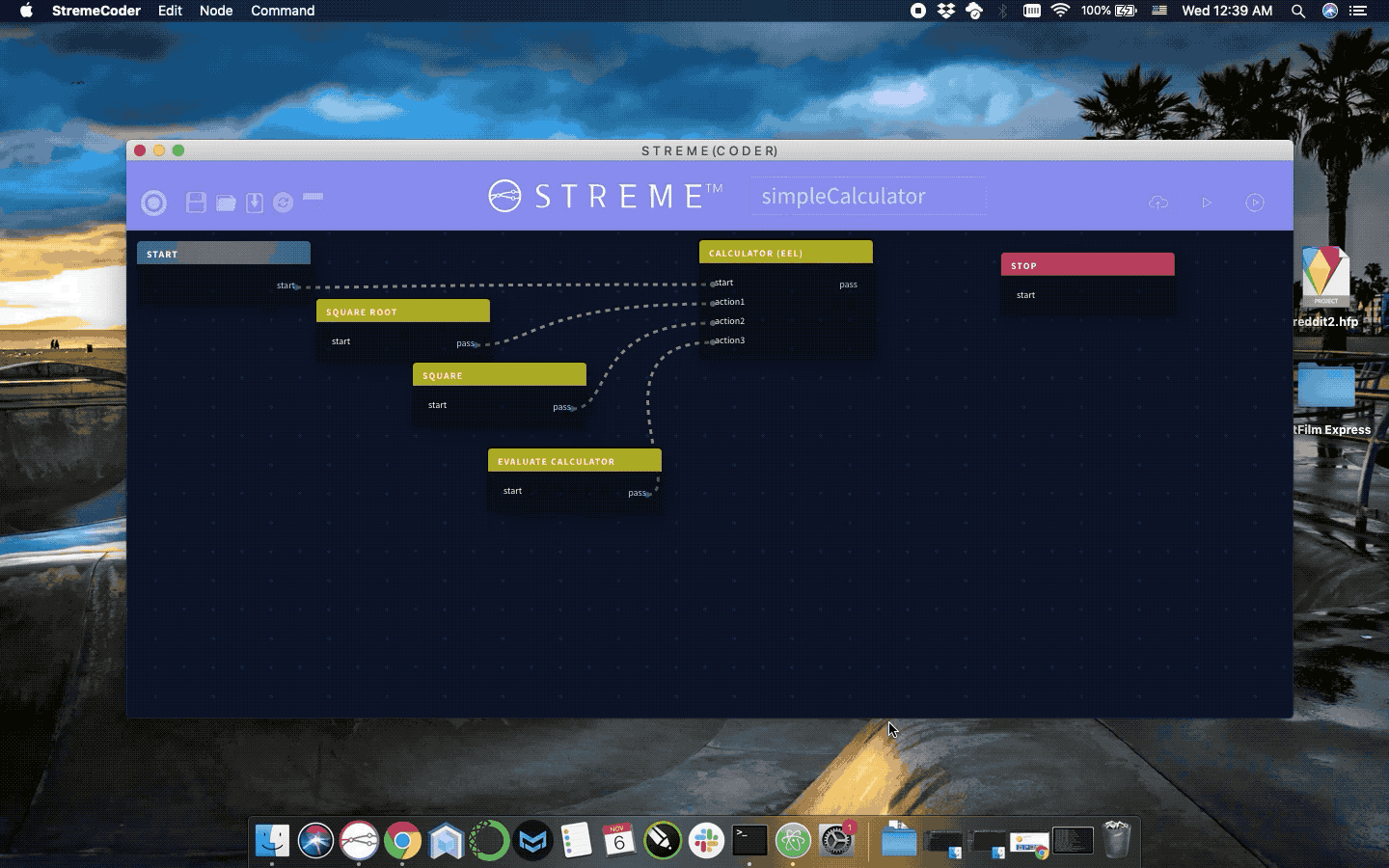Open the StremeCoder app menu
The width and height of the screenshot is (1389, 868).
[x=96, y=11]
